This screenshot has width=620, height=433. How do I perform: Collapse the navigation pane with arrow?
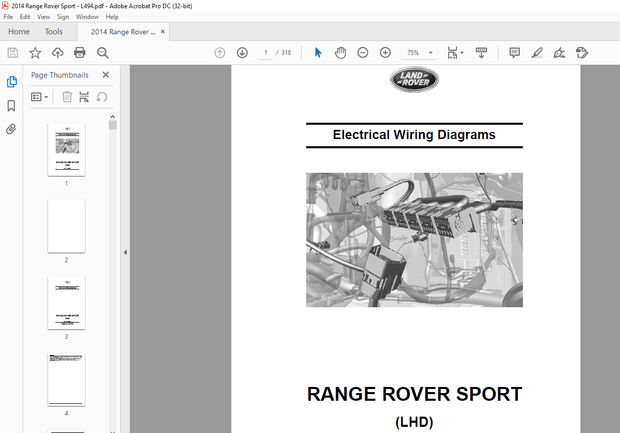[125, 253]
